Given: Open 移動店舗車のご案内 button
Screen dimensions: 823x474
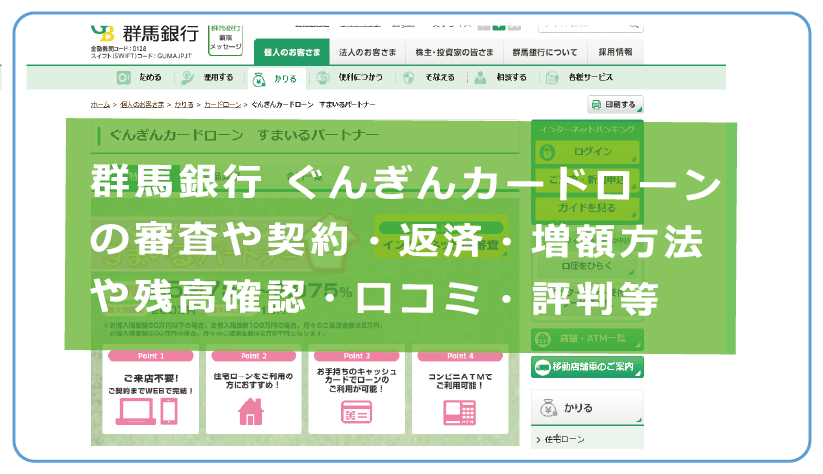Looking at the screenshot, I should click(587, 367).
